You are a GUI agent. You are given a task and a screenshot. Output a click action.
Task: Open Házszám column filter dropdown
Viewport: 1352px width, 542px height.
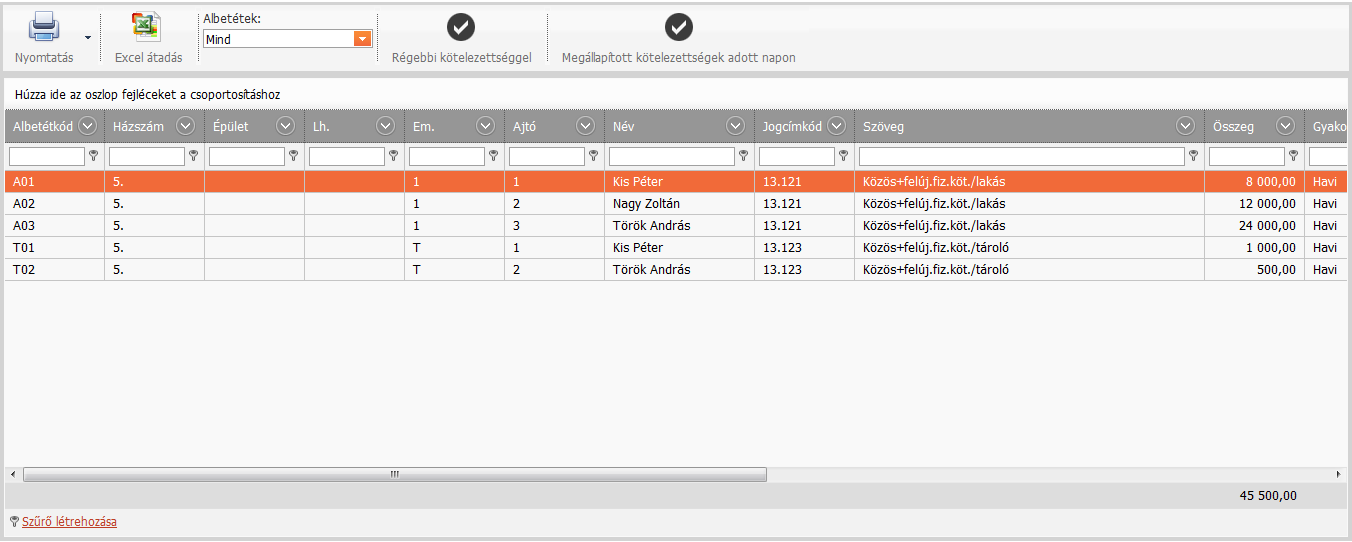pyautogui.click(x=185, y=126)
